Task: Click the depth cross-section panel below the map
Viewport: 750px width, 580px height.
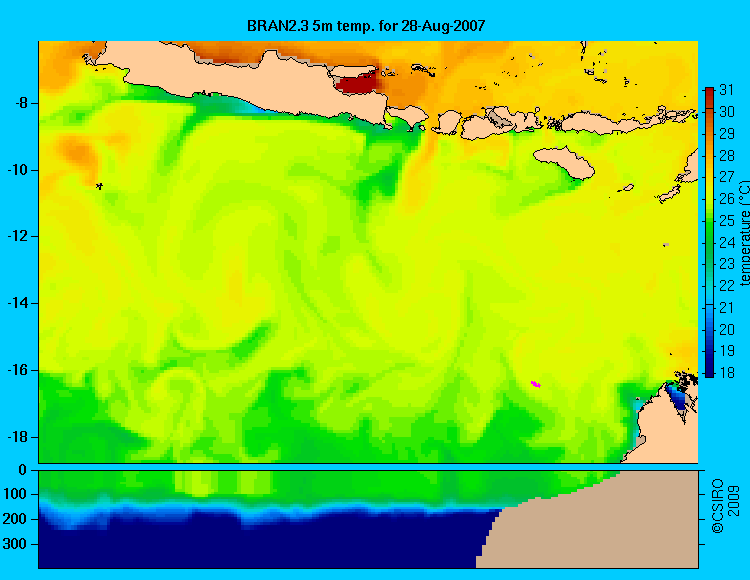Action: pos(368,520)
